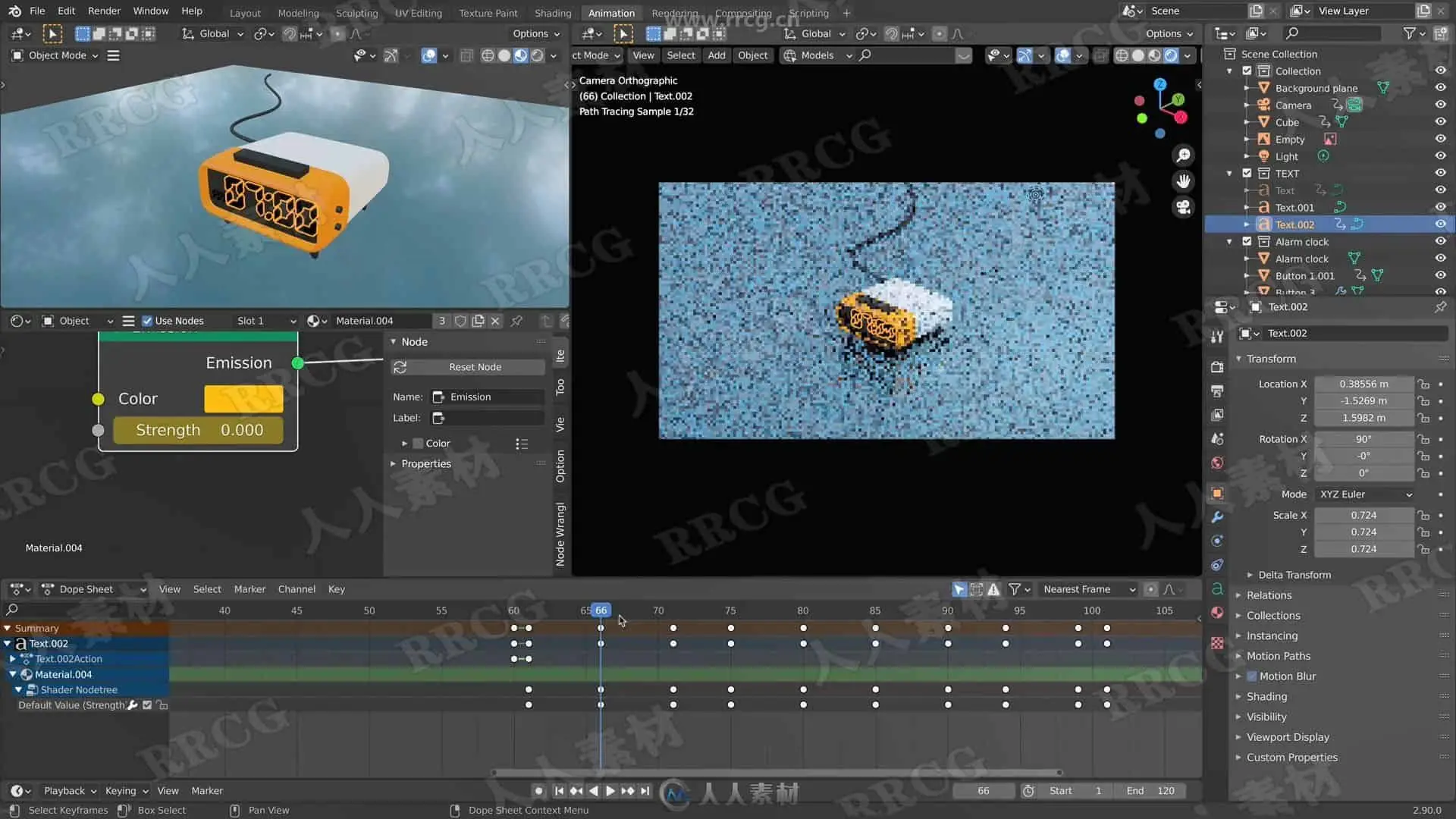Click the Reset Node button

pyautogui.click(x=475, y=367)
